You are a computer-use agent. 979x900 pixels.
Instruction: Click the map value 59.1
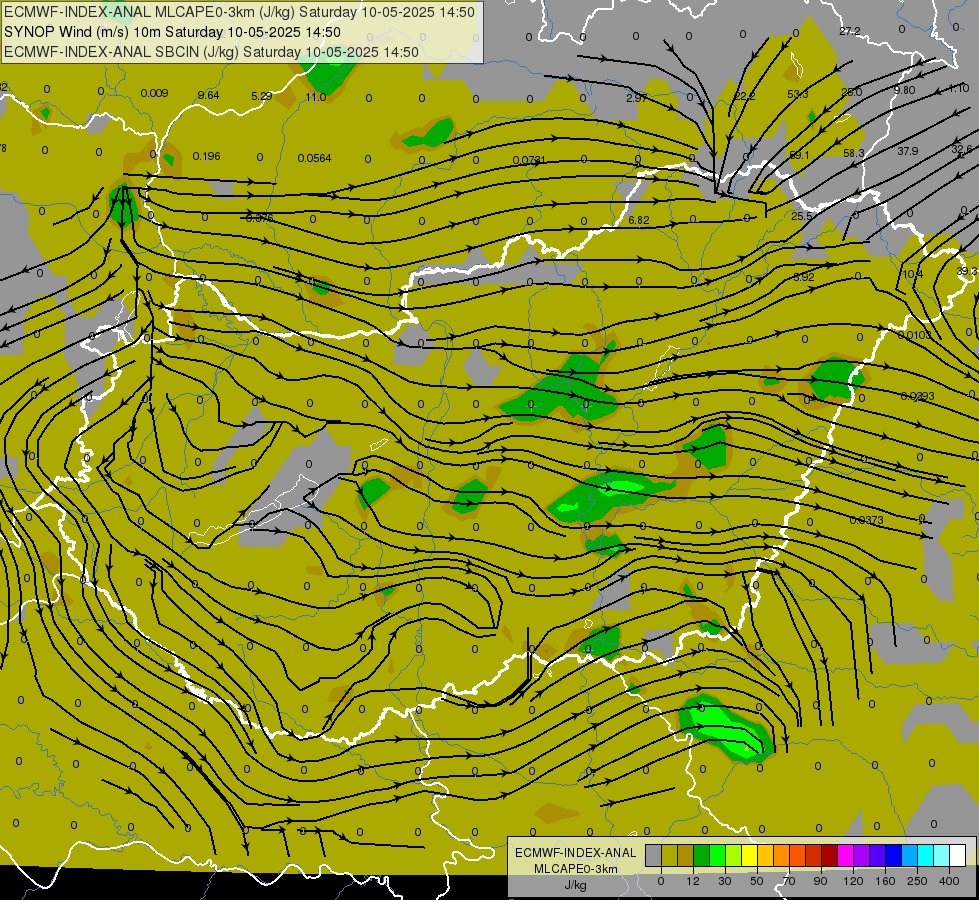coord(800,155)
